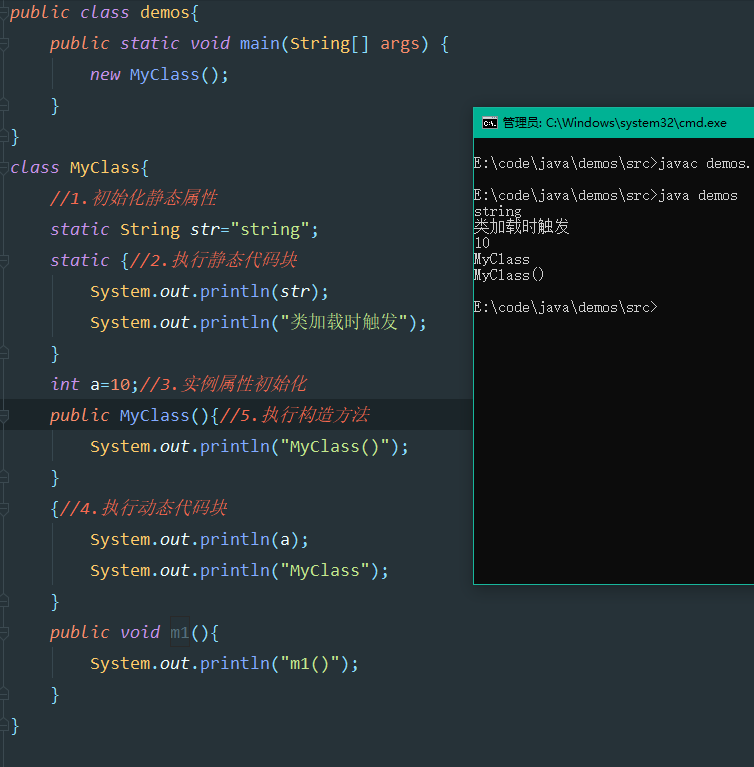Collapse the fold marker beside the '//4.' instance block

point(4,509)
